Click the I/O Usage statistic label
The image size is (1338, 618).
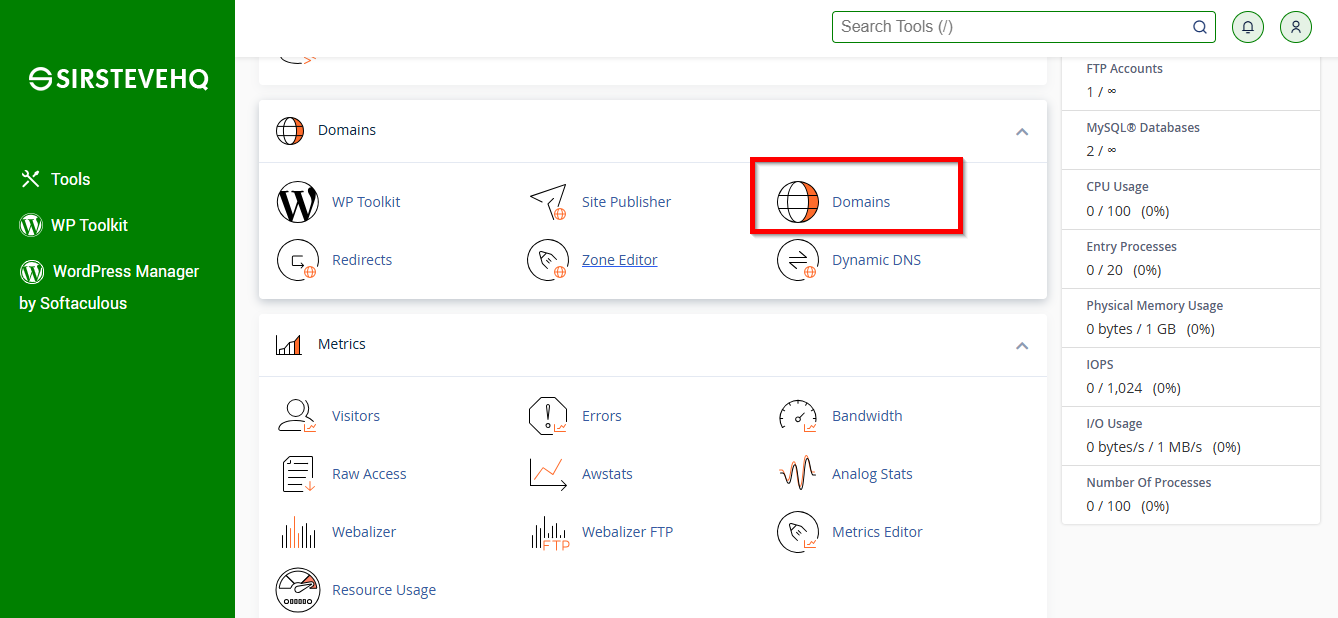[x=1114, y=424]
